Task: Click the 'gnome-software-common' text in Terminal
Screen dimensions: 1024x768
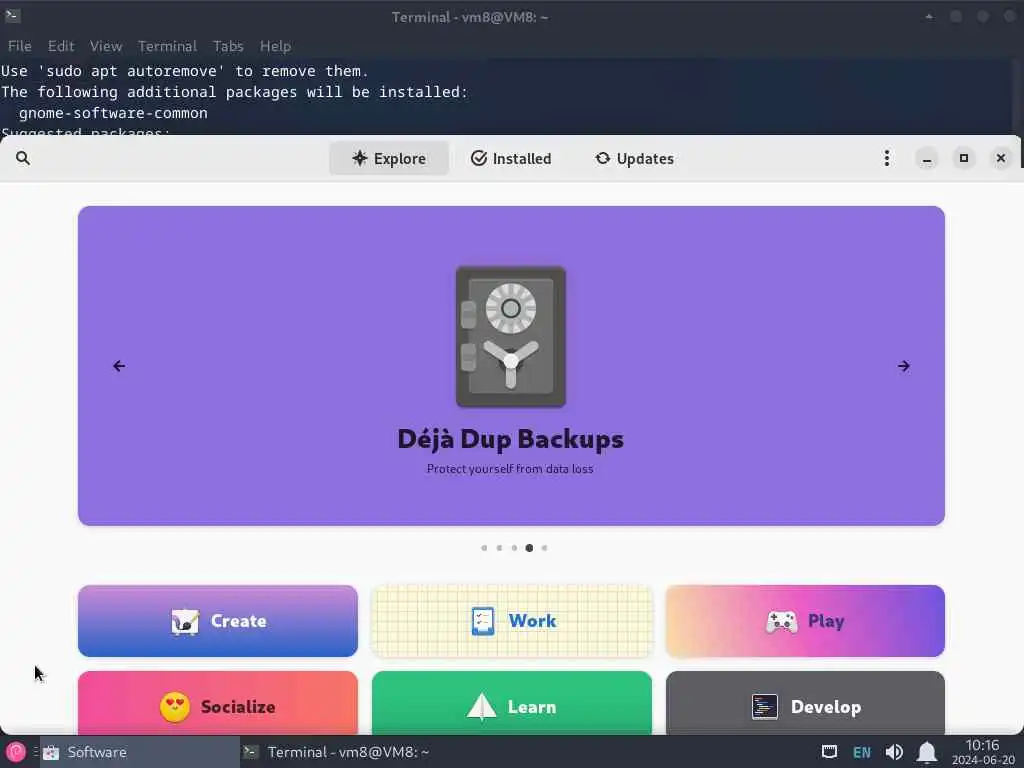Action: coord(113,113)
